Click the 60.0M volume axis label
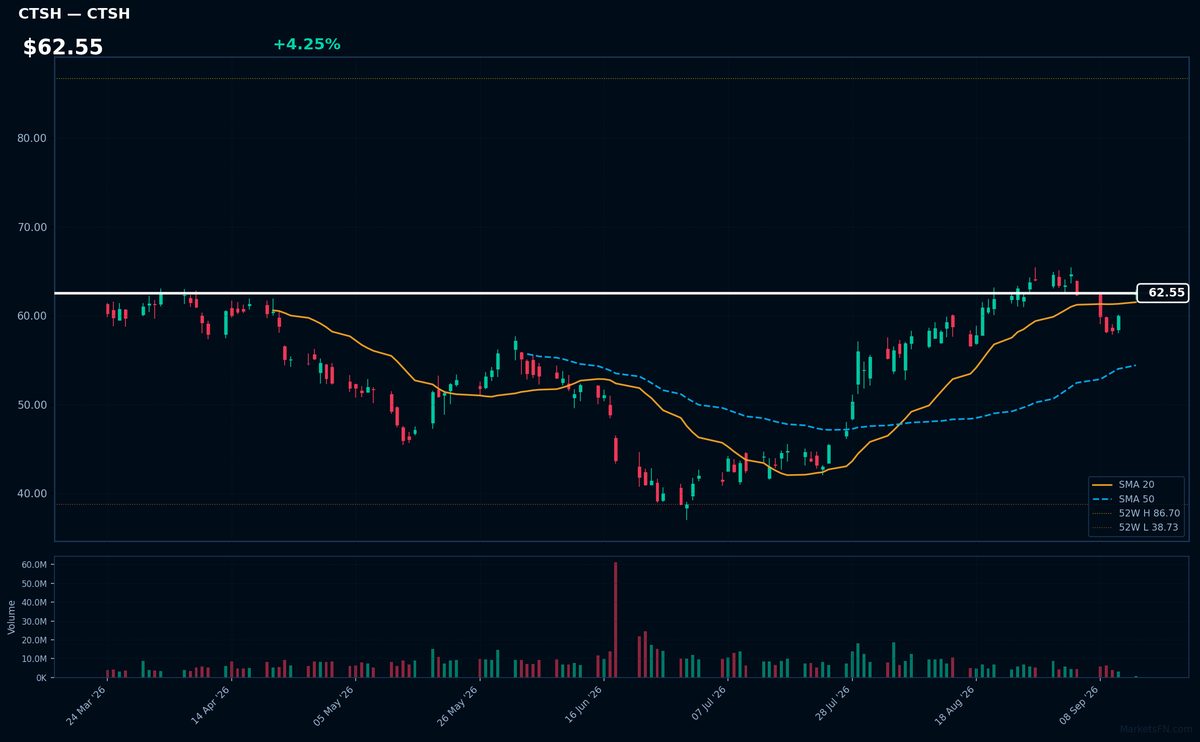Image resolution: width=1200 pixels, height=742 pixels. 35,565
